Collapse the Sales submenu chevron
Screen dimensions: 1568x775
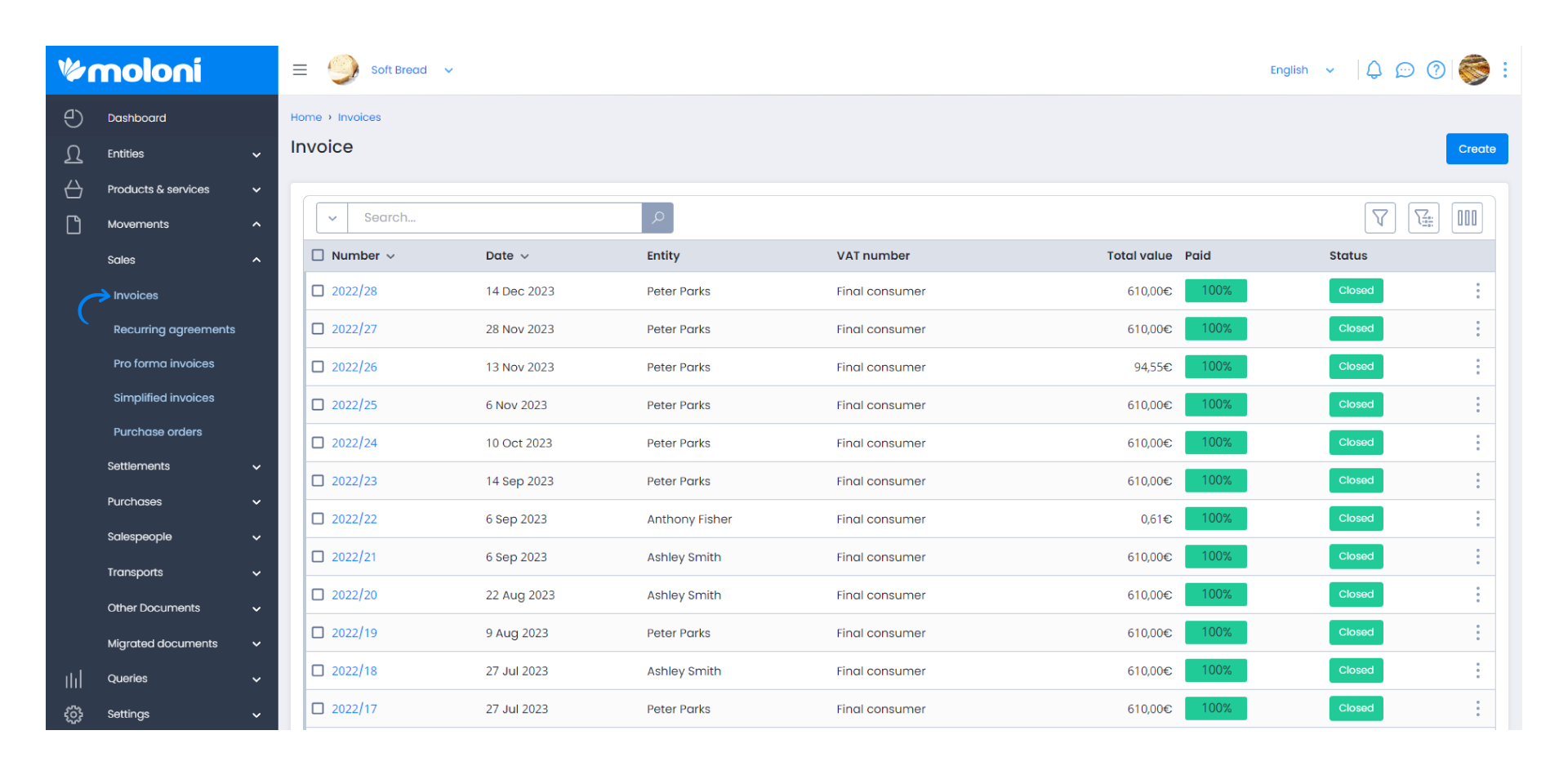(256, 260)
